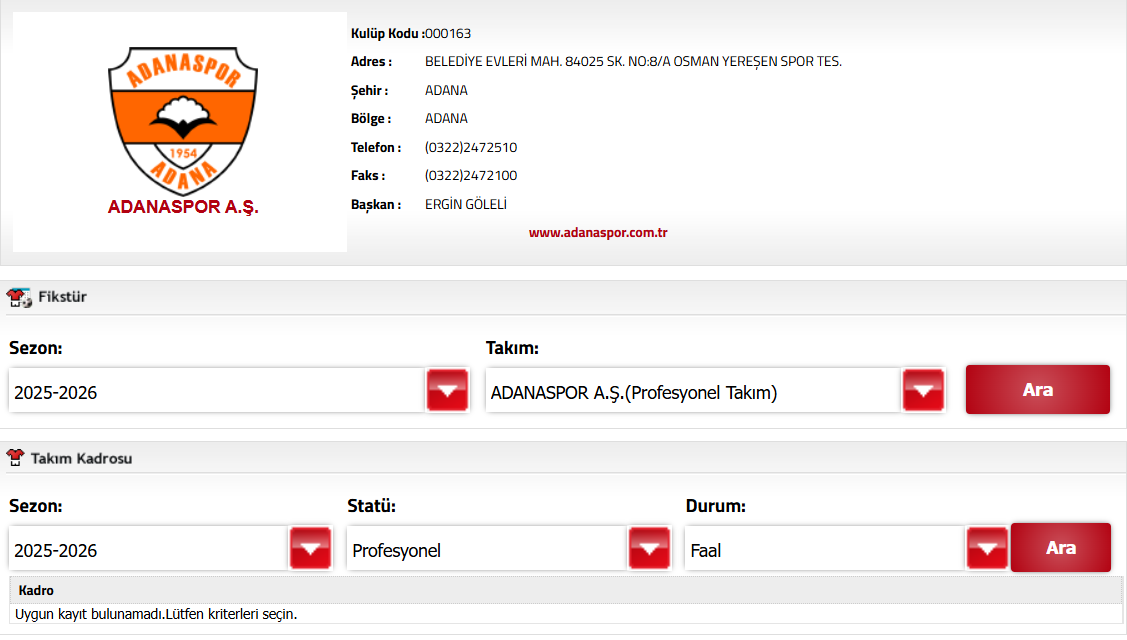Click the Kadro column header
Viewport: 1127px width, 640px height.
[x=36, y=590]
